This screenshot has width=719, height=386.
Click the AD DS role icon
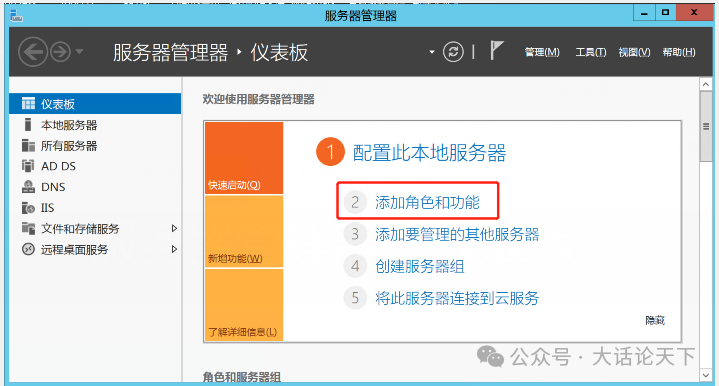28,166
